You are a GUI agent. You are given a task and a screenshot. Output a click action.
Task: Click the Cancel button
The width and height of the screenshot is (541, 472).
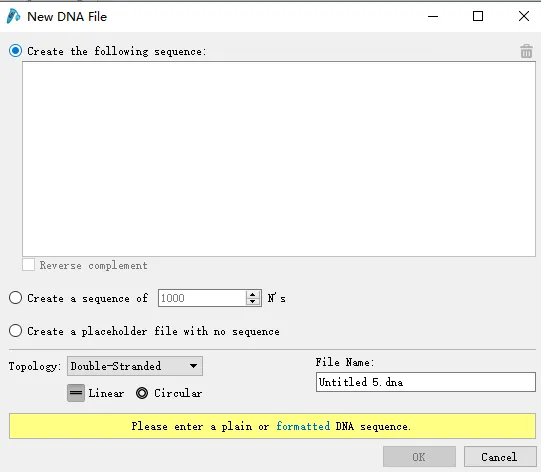click(x=500, y=457)
